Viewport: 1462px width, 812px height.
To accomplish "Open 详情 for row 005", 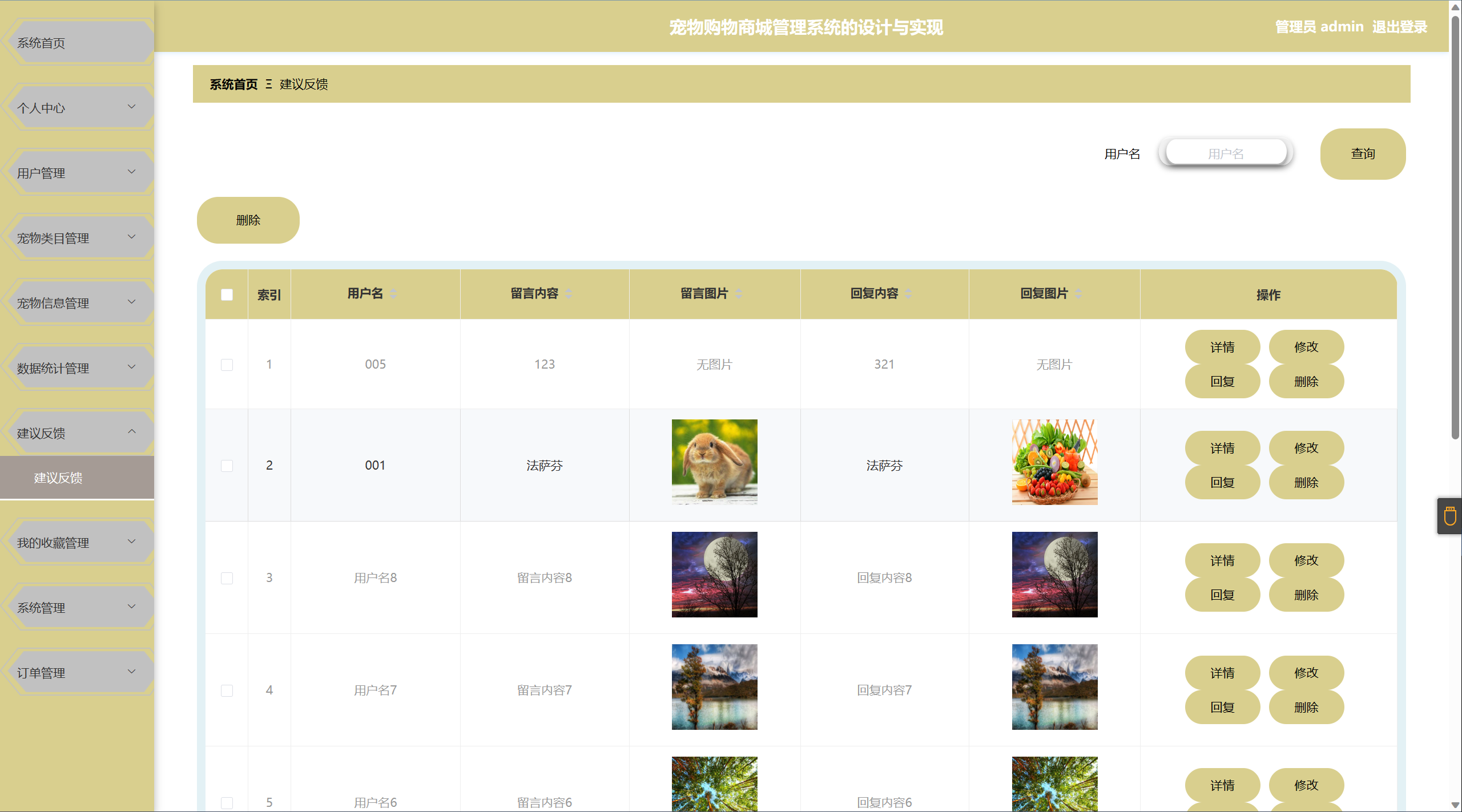I will click(1222, 347).
